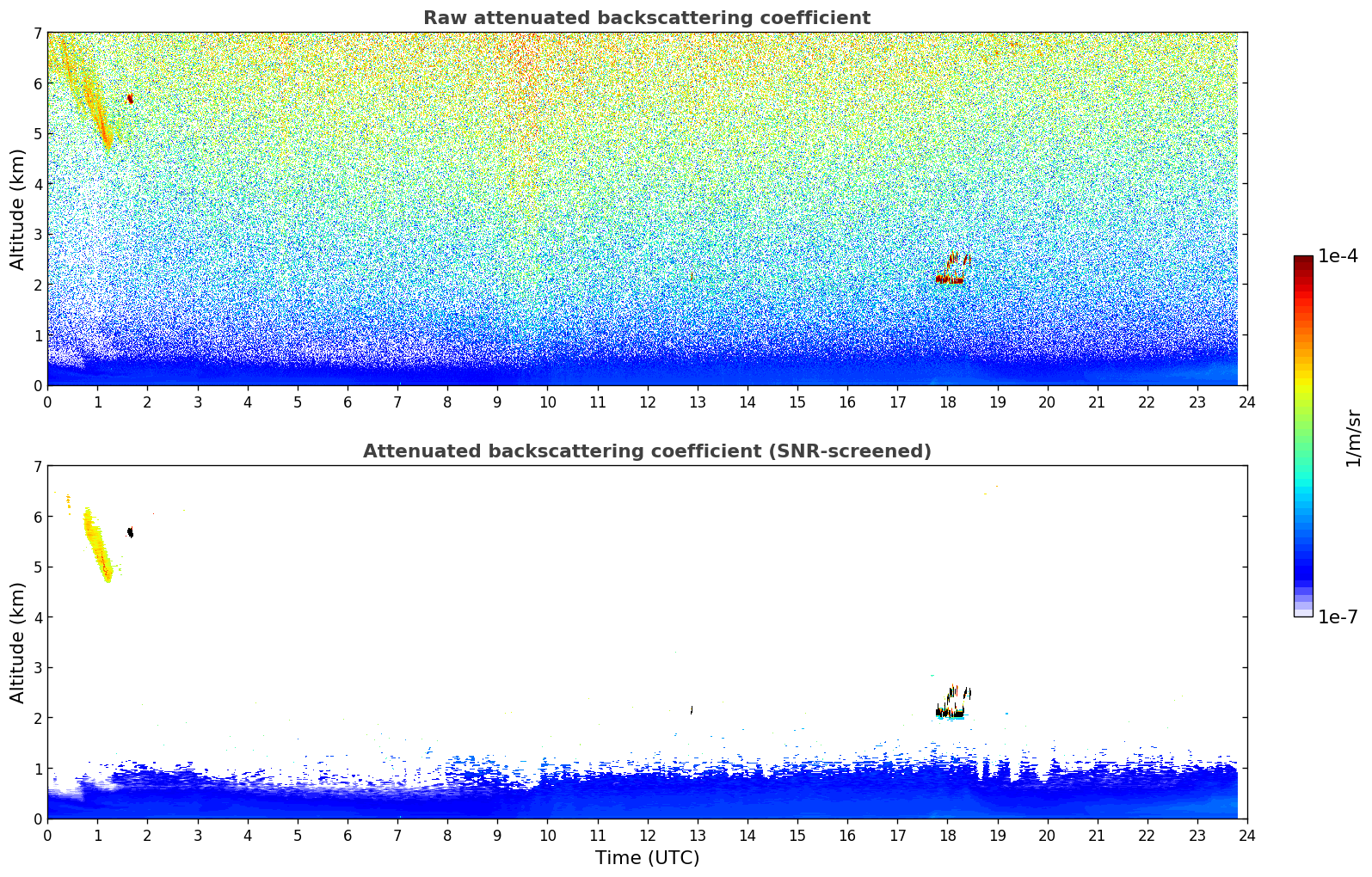Click the x-axis tick label '24' in bottom plot

click(x=1247, y=836)
